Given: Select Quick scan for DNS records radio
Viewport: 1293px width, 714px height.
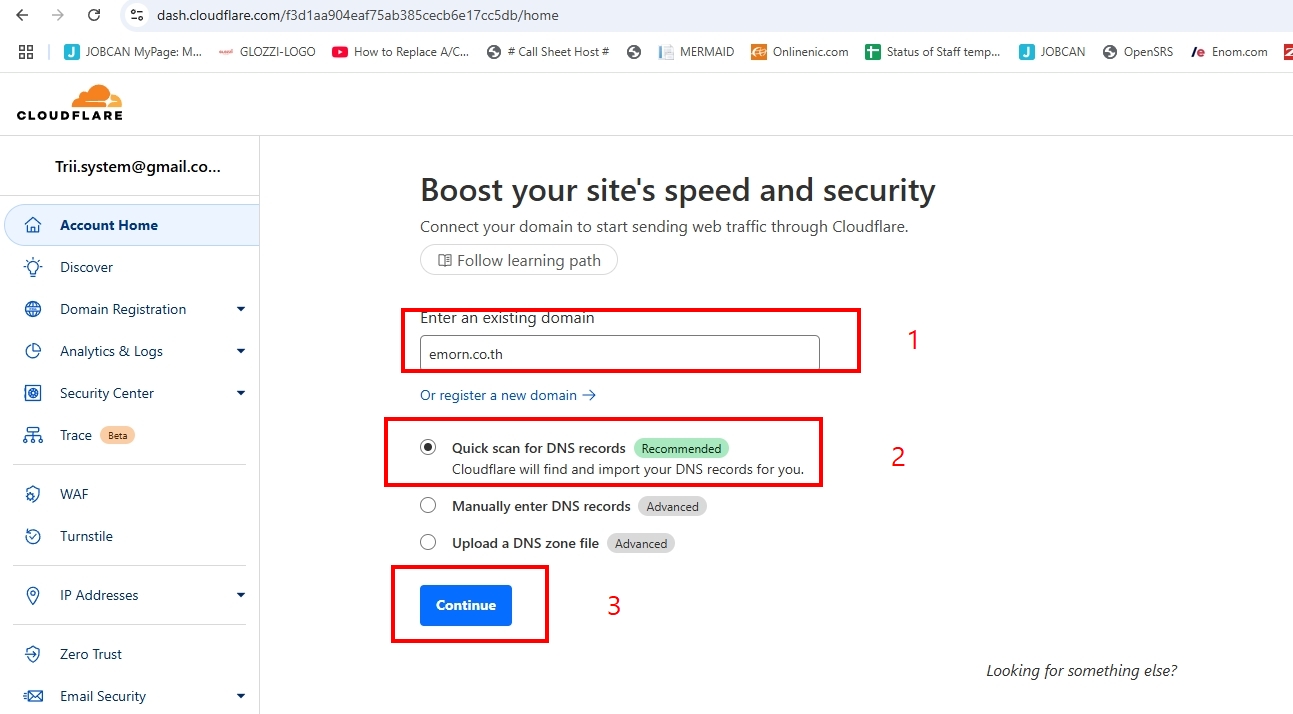Looking at the screenshot, I should [428, 447].
